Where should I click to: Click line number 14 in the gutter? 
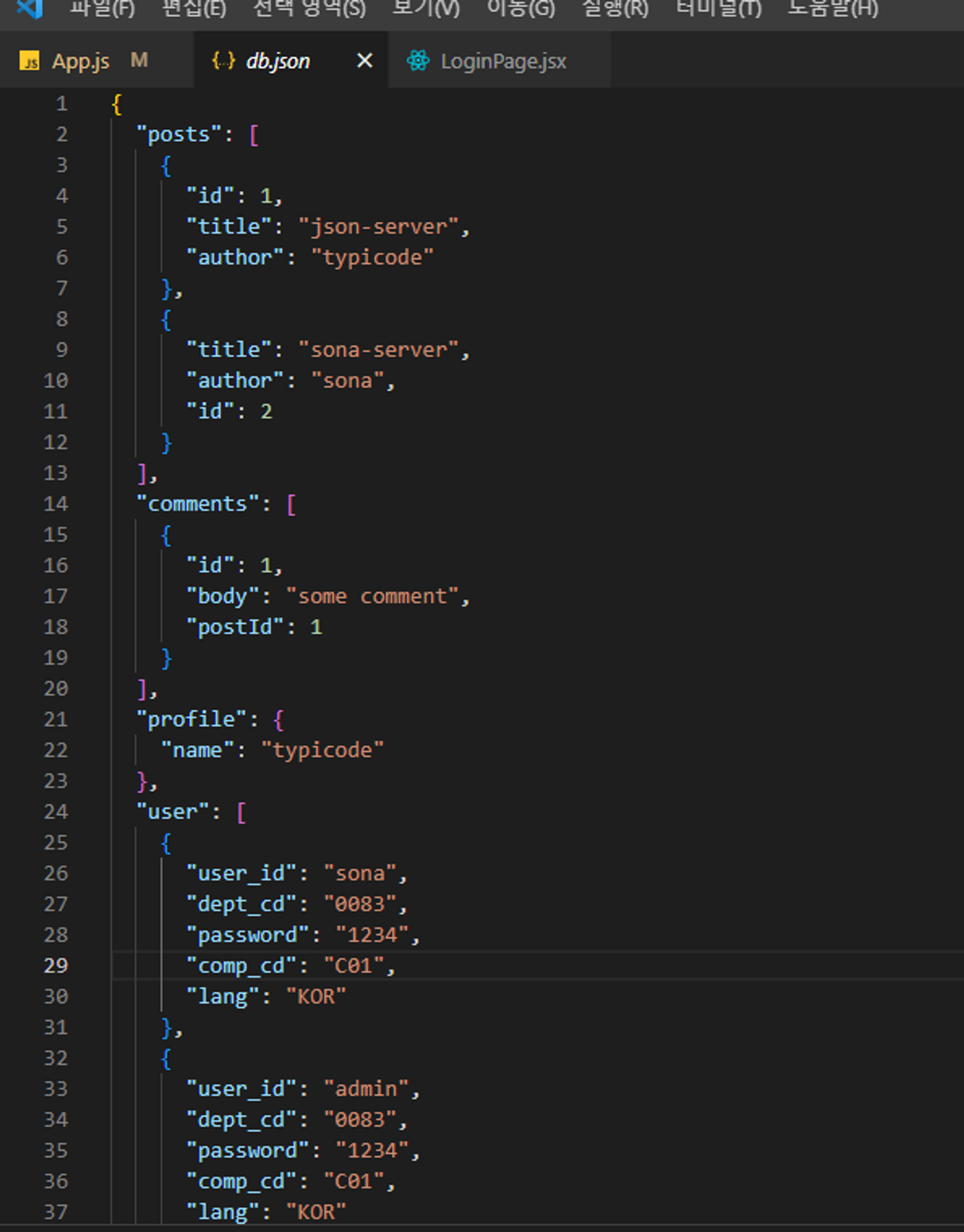(x=56, y=503)
